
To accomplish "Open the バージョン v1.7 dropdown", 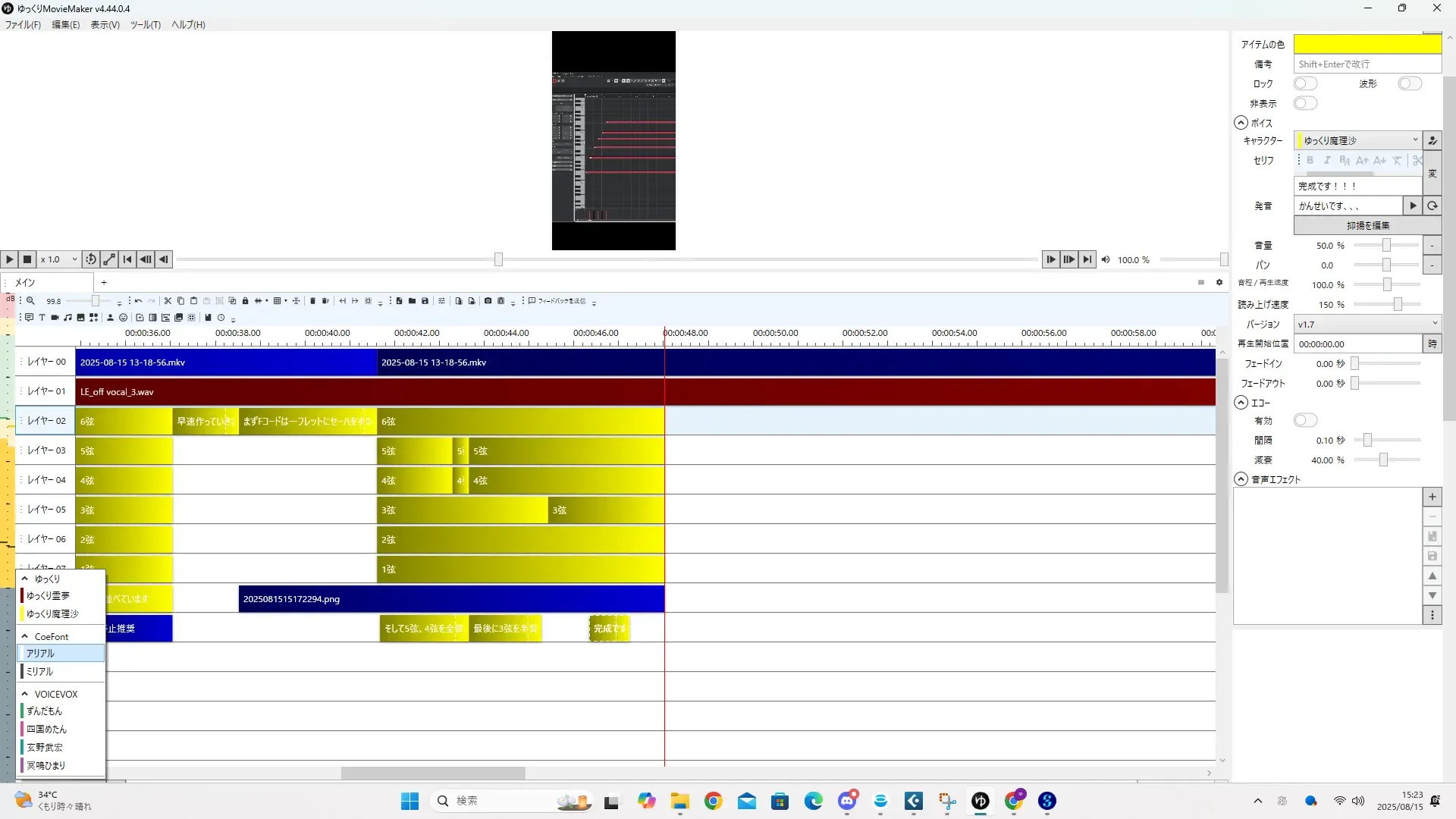I will pyautogui.click(x=1367, y=324).
